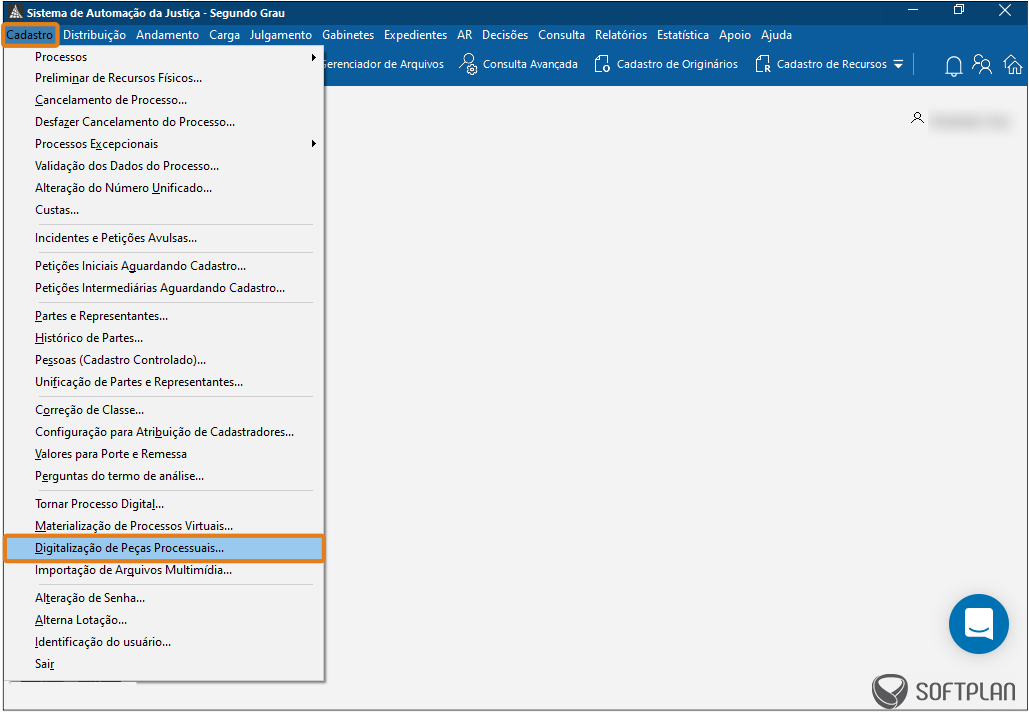The width and height of the screenshot is (1029, 712).
Task: Choose Sair to exit the system
Action: [164, 664]
